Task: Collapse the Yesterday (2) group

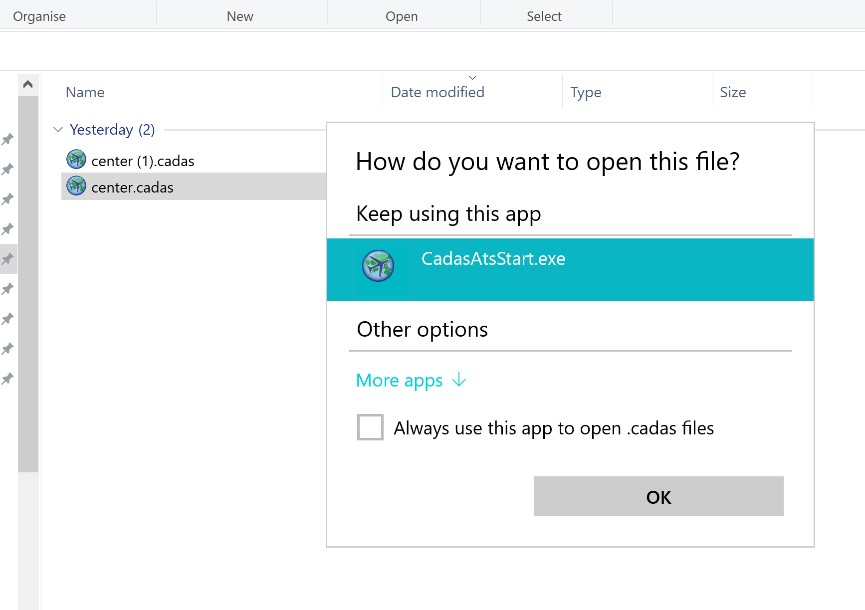Action: 58,130
